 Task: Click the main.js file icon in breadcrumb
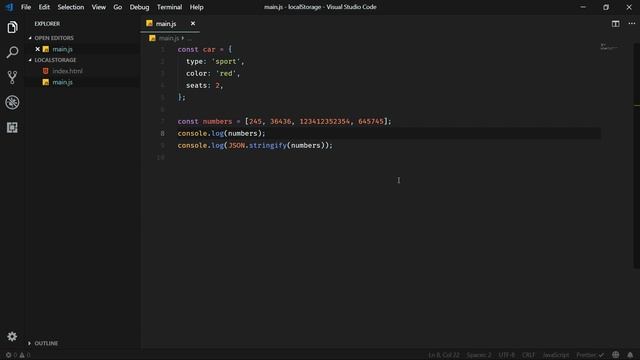coord(152,38)
